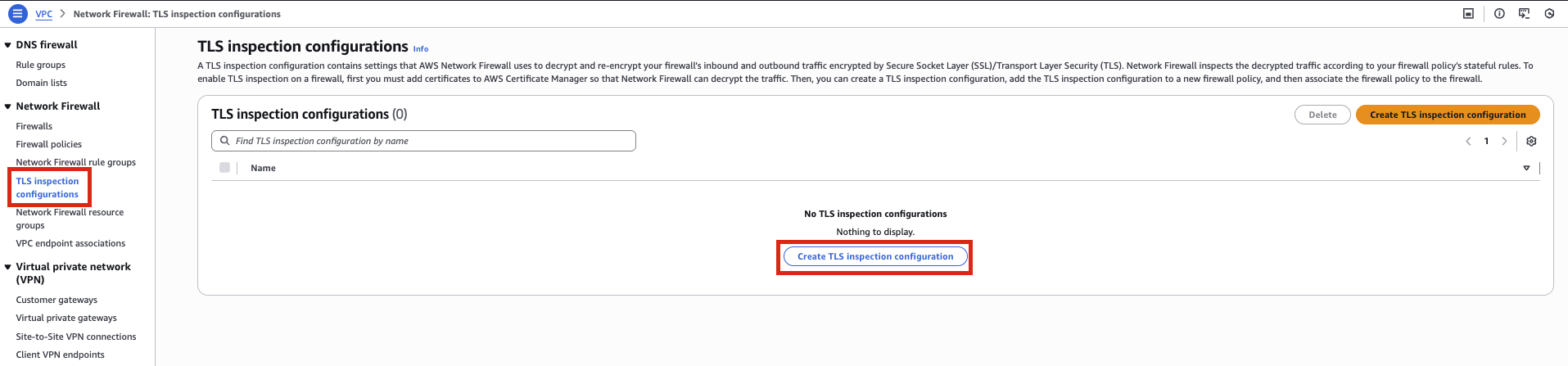
Task: Click the panel layout icon in header
Action: (x=1468, y=14)
